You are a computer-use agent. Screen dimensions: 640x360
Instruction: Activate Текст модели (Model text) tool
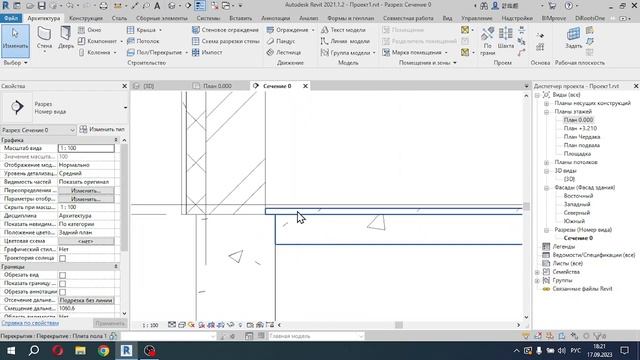[343, 30]
